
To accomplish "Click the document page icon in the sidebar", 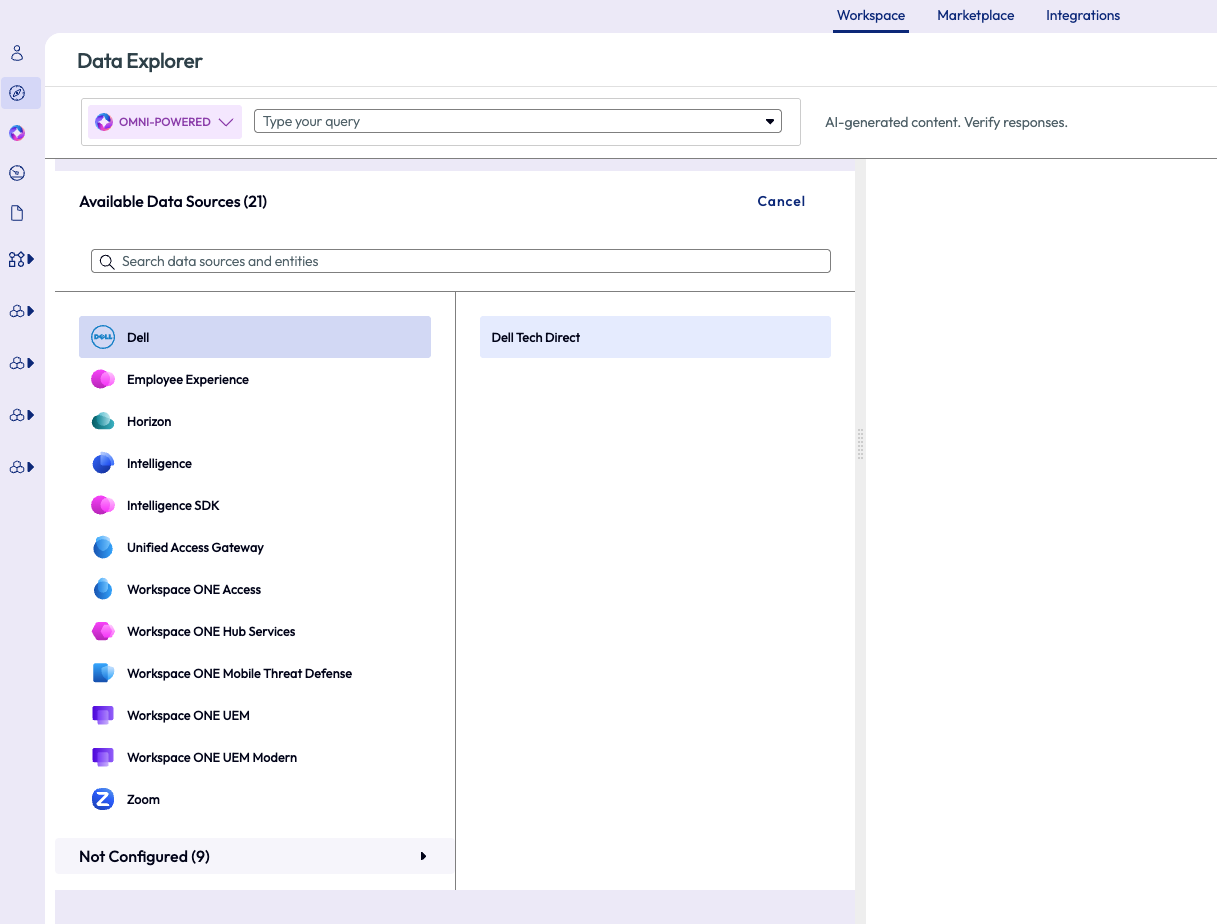I will 17,212.
